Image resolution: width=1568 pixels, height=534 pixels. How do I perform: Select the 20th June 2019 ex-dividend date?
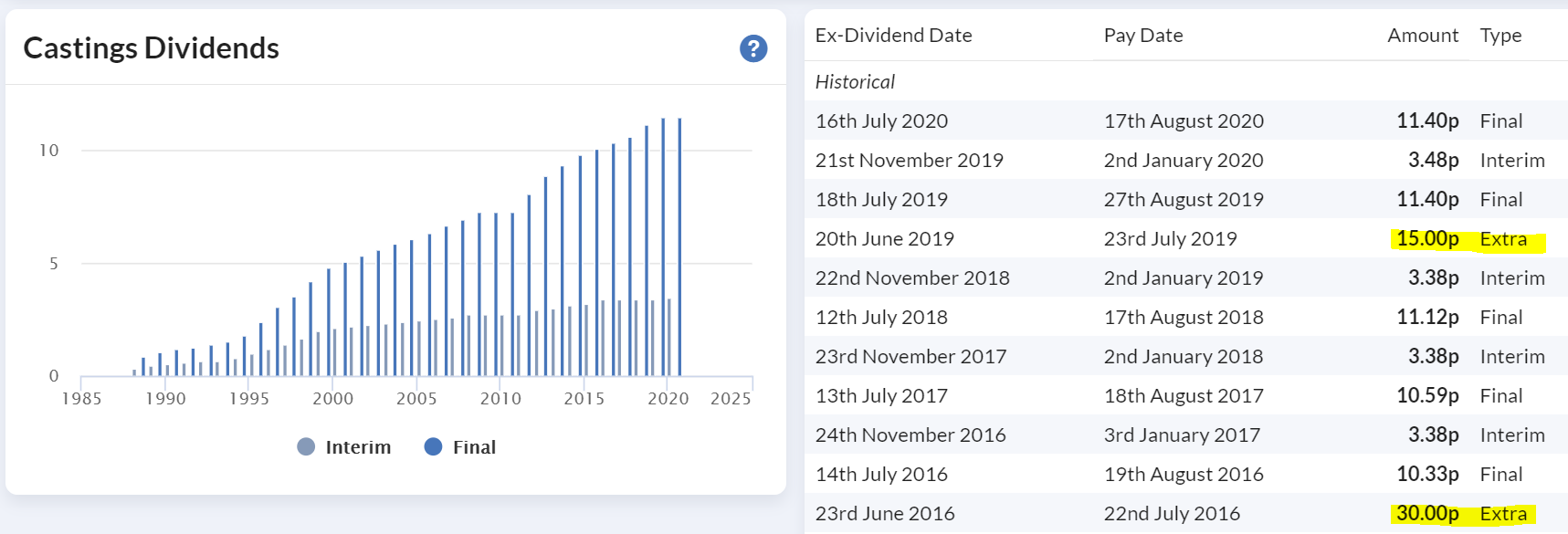click(884, 239)
